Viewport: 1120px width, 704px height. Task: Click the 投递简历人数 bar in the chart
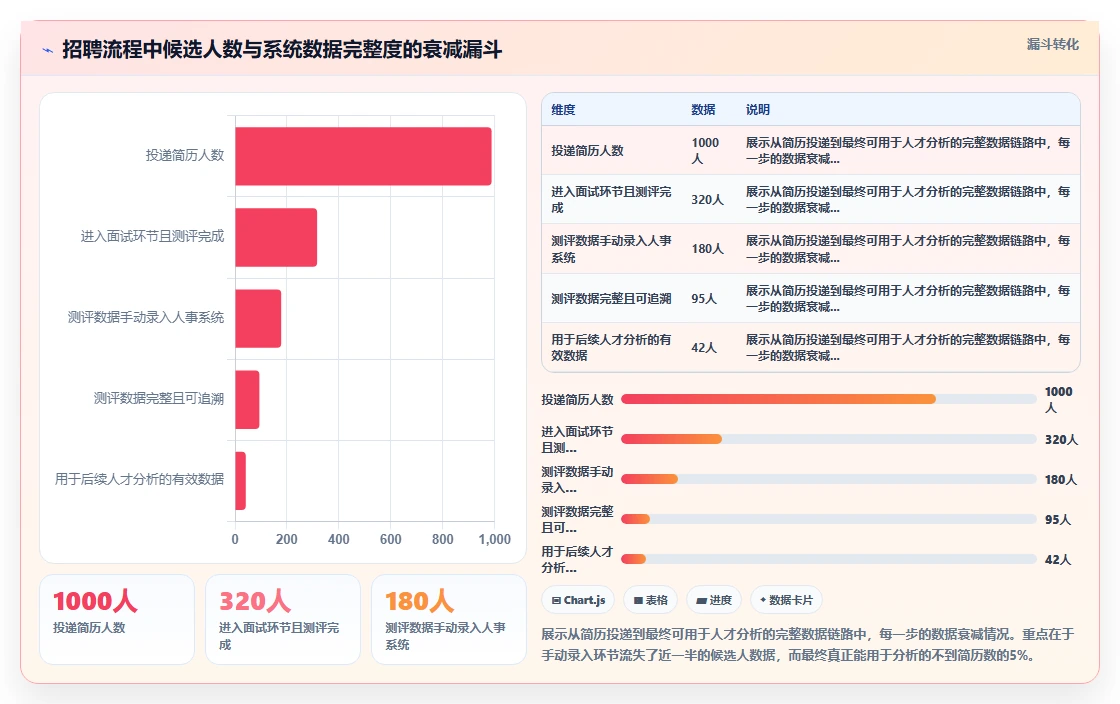click(363, 156)
